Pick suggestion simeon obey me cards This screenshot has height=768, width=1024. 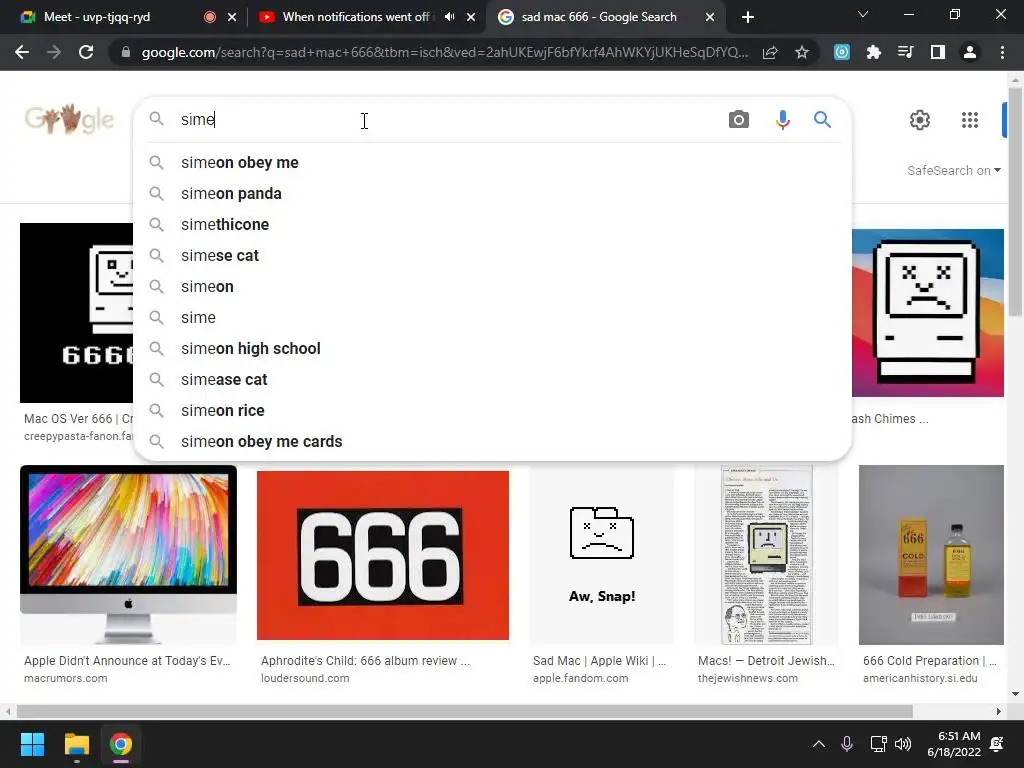click(492, 441)
